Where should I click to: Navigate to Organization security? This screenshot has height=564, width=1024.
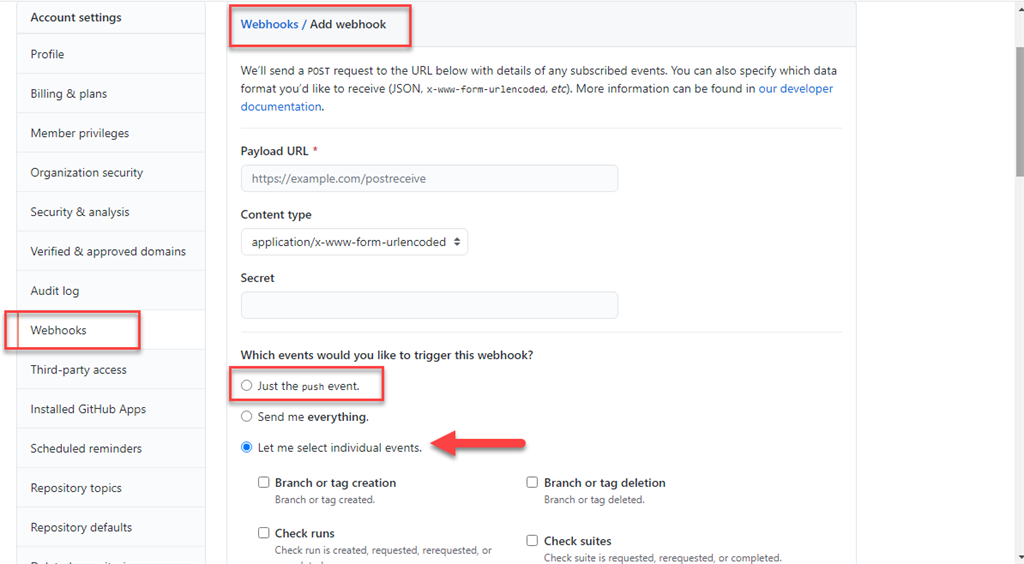86,172
